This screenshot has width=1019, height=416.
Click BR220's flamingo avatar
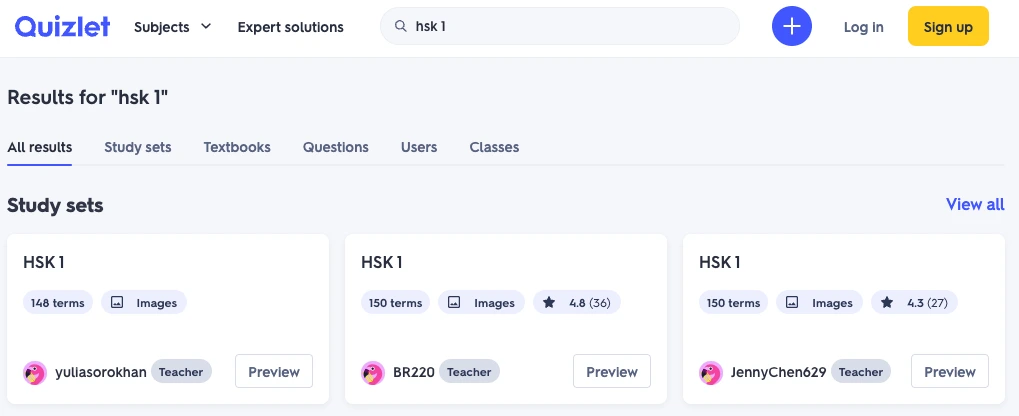pyautogui.click(x=372, y=372)
